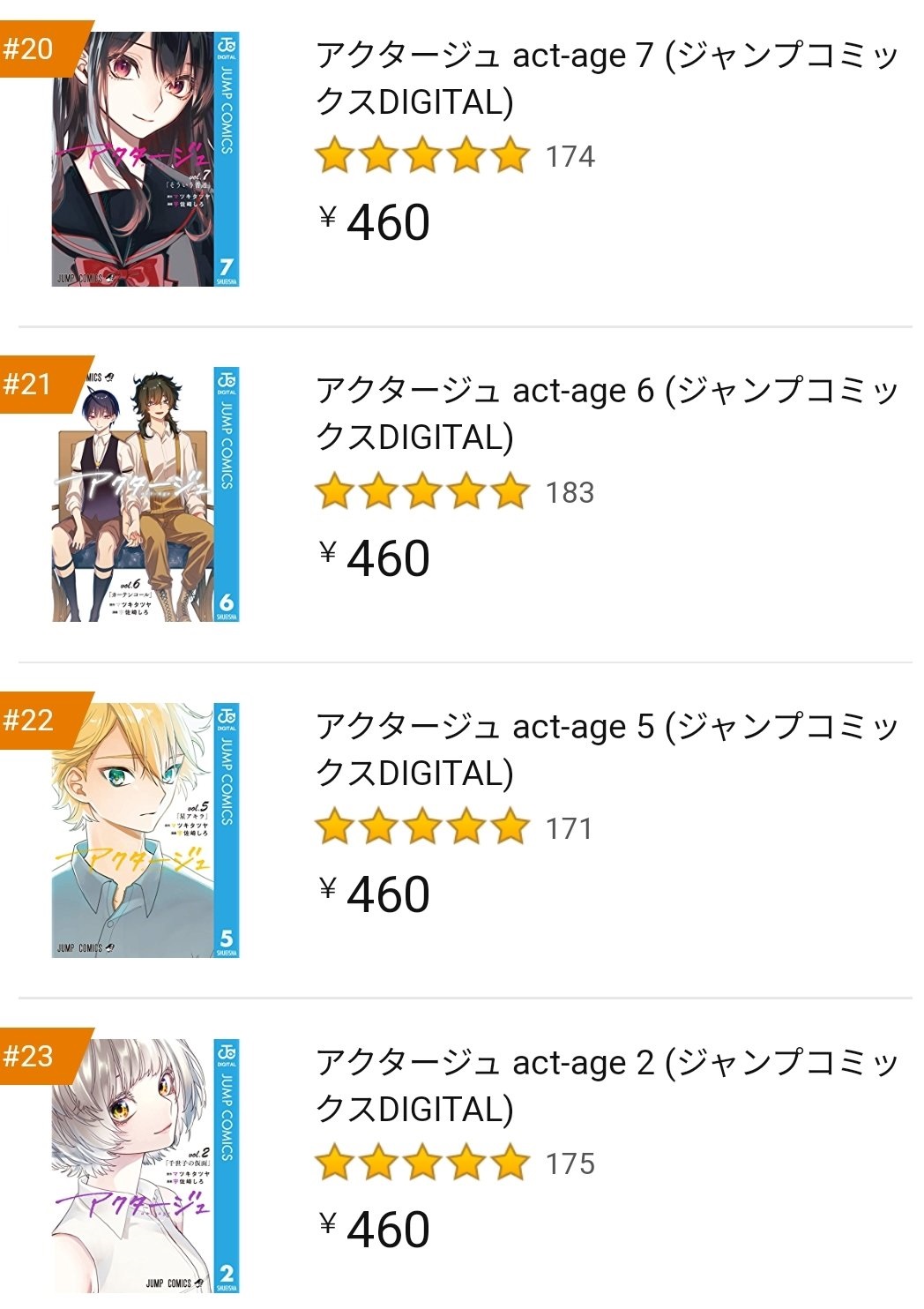Open the act-age 5 cover thumbnail

(145, 830)
